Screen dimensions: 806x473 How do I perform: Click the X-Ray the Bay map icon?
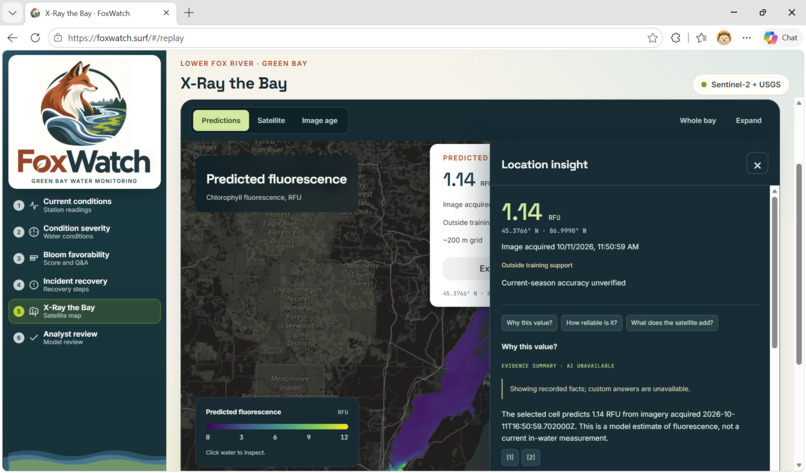click(34, 311)
